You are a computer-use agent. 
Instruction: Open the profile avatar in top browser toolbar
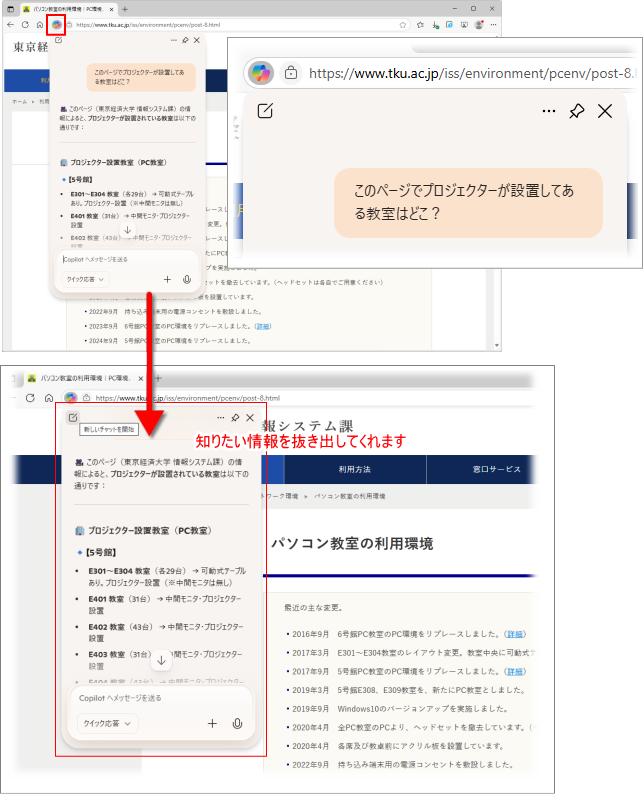click(x=478, y=24)
